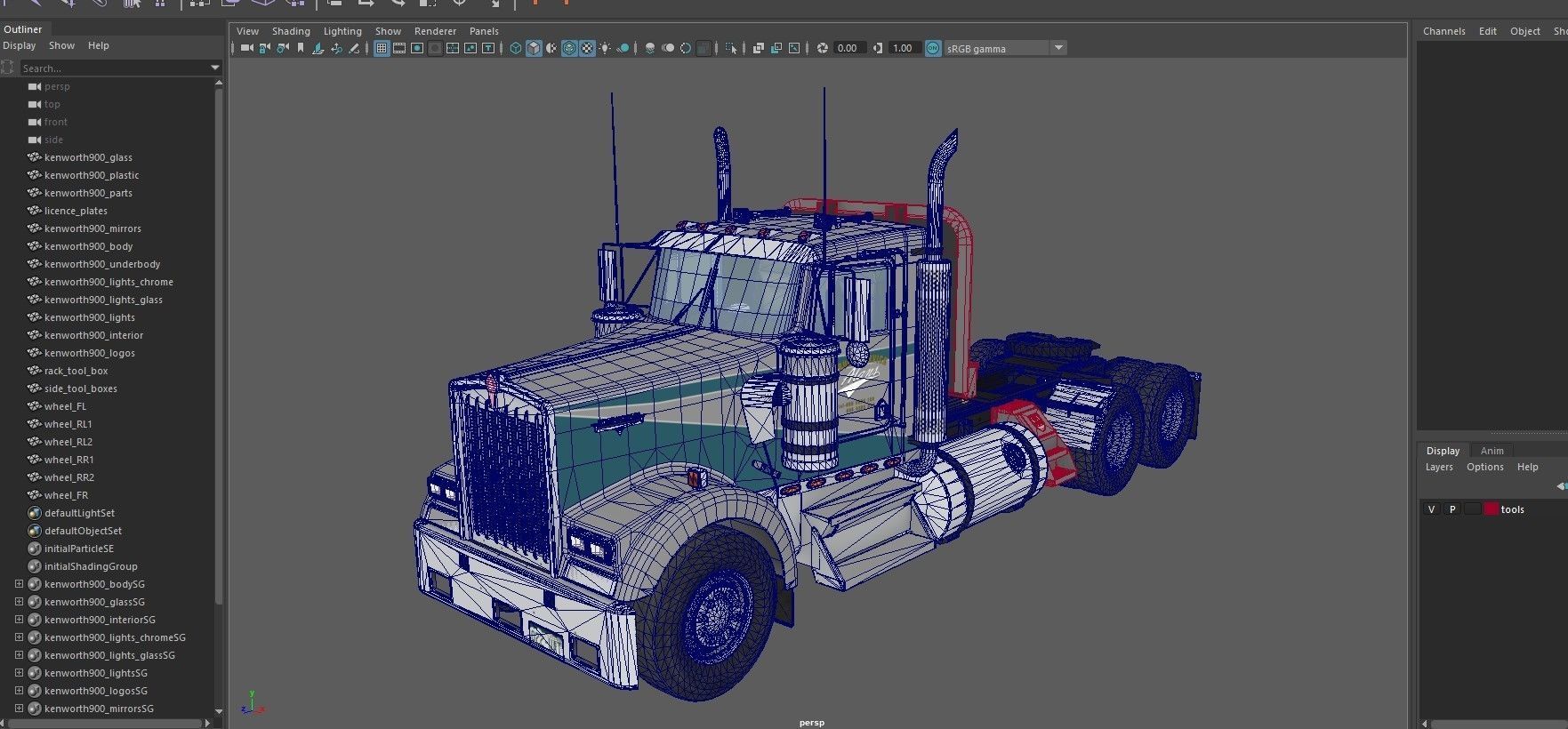Switch to the Anim layer tab
This screenshot has height=729, width=1568.
(x=1492, y=451)
